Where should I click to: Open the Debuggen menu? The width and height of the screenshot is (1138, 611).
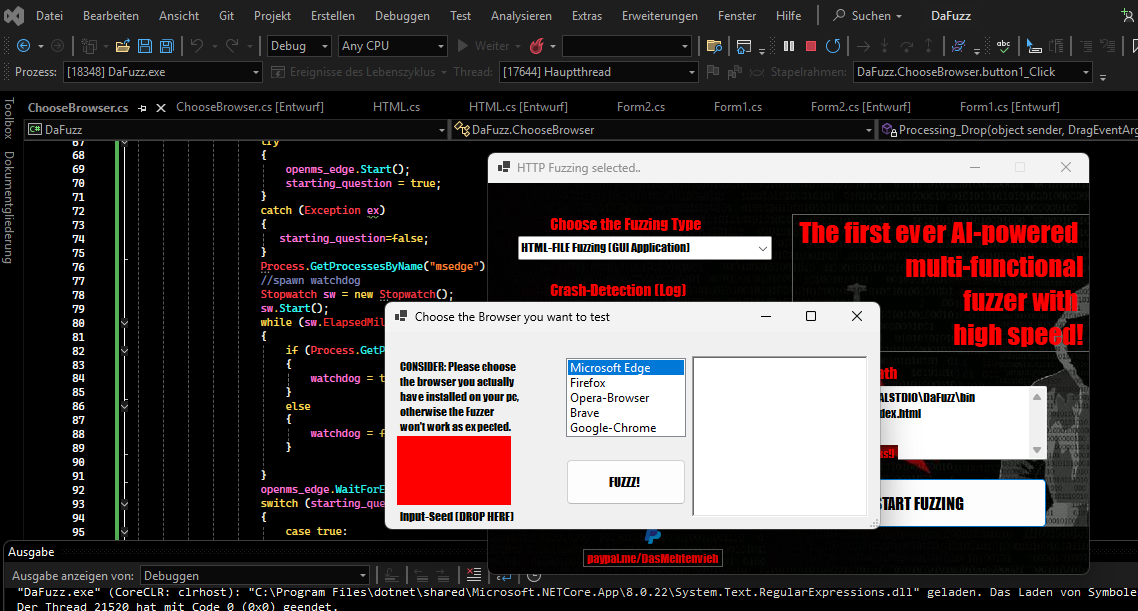[x=402, y=15]
